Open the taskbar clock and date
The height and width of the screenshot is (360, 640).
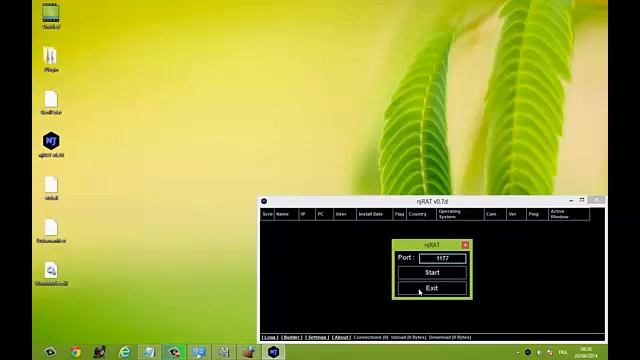coord(586,353)
